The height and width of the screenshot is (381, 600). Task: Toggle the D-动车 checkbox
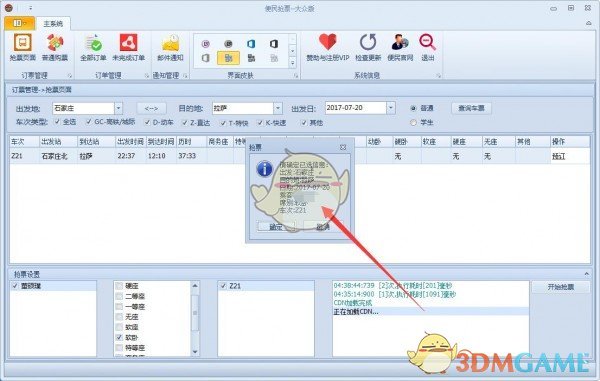(147, 122)
